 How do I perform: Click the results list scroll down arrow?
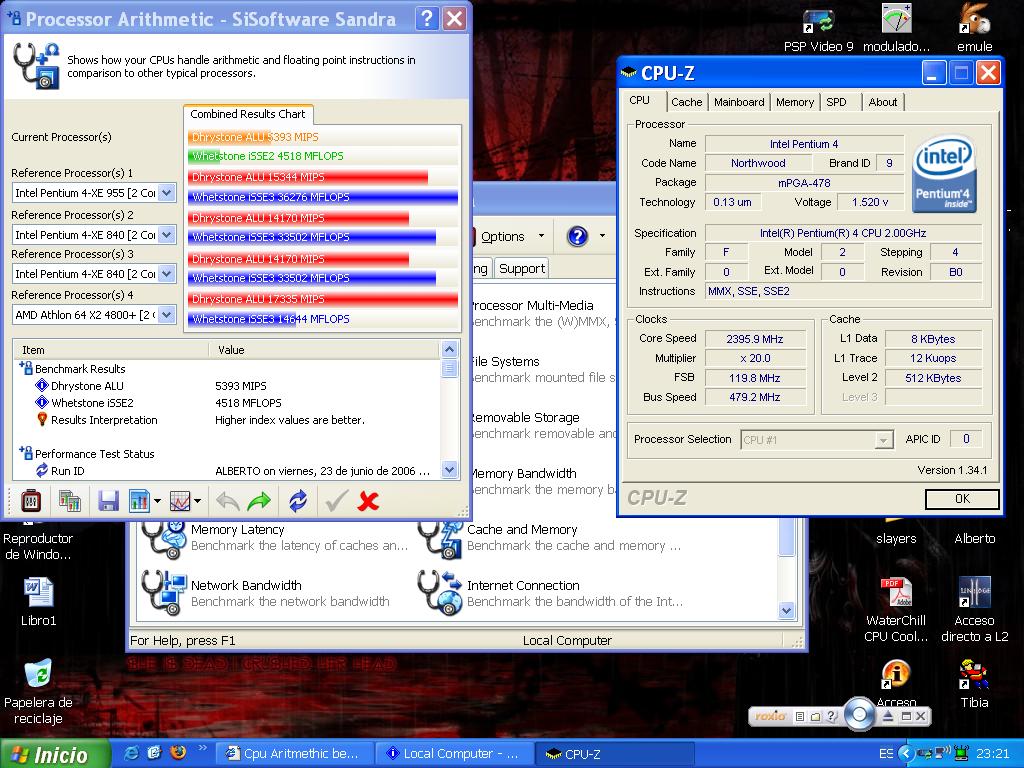(449, 469)
